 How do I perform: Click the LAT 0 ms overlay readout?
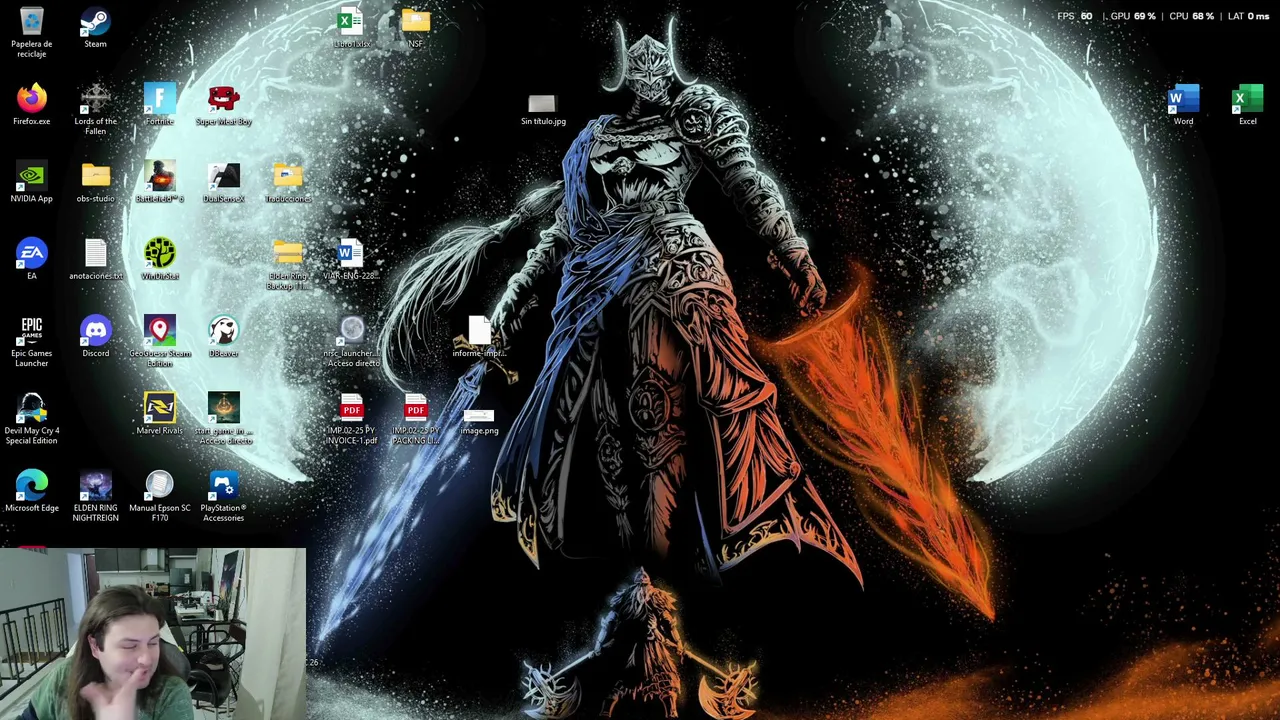[1249, 16]
